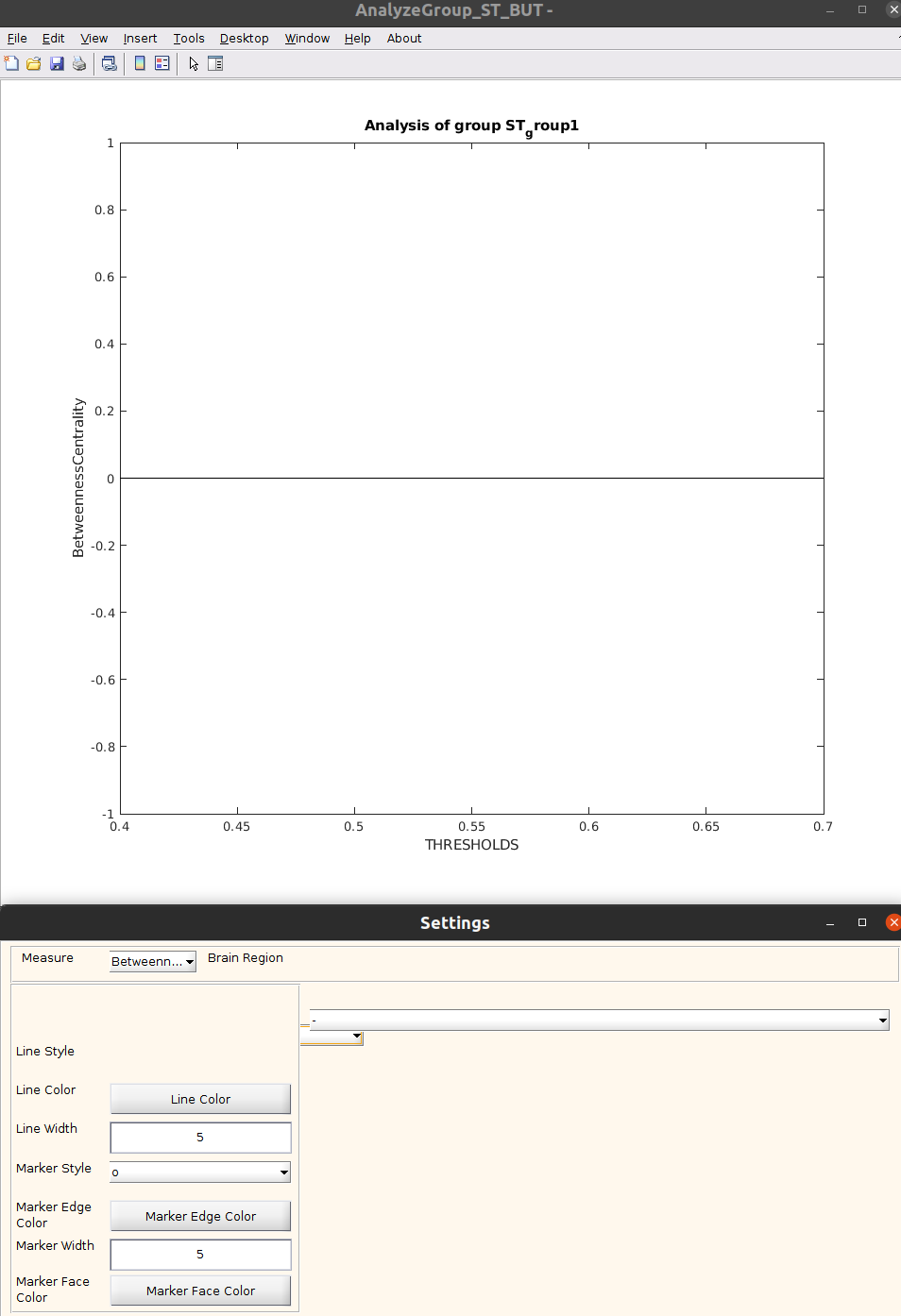Minimize the AnalyzeGroup_ST_BUT window

[x=830, y=10]
